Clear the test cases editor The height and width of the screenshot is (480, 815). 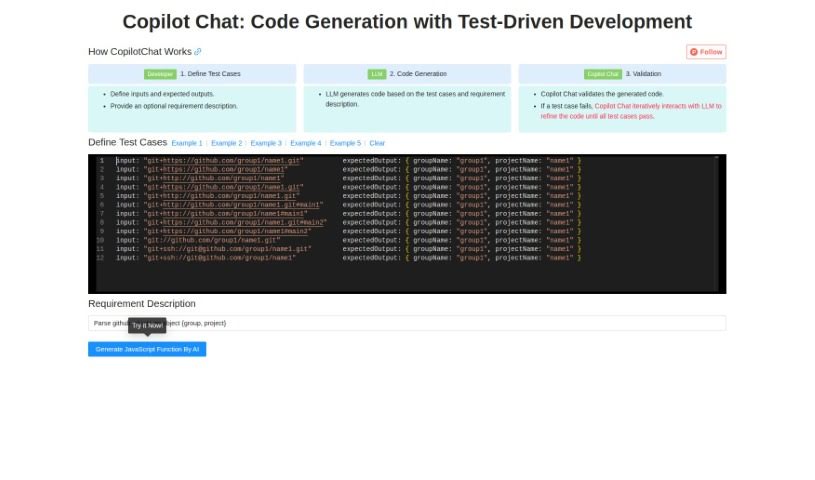point(377,143)
